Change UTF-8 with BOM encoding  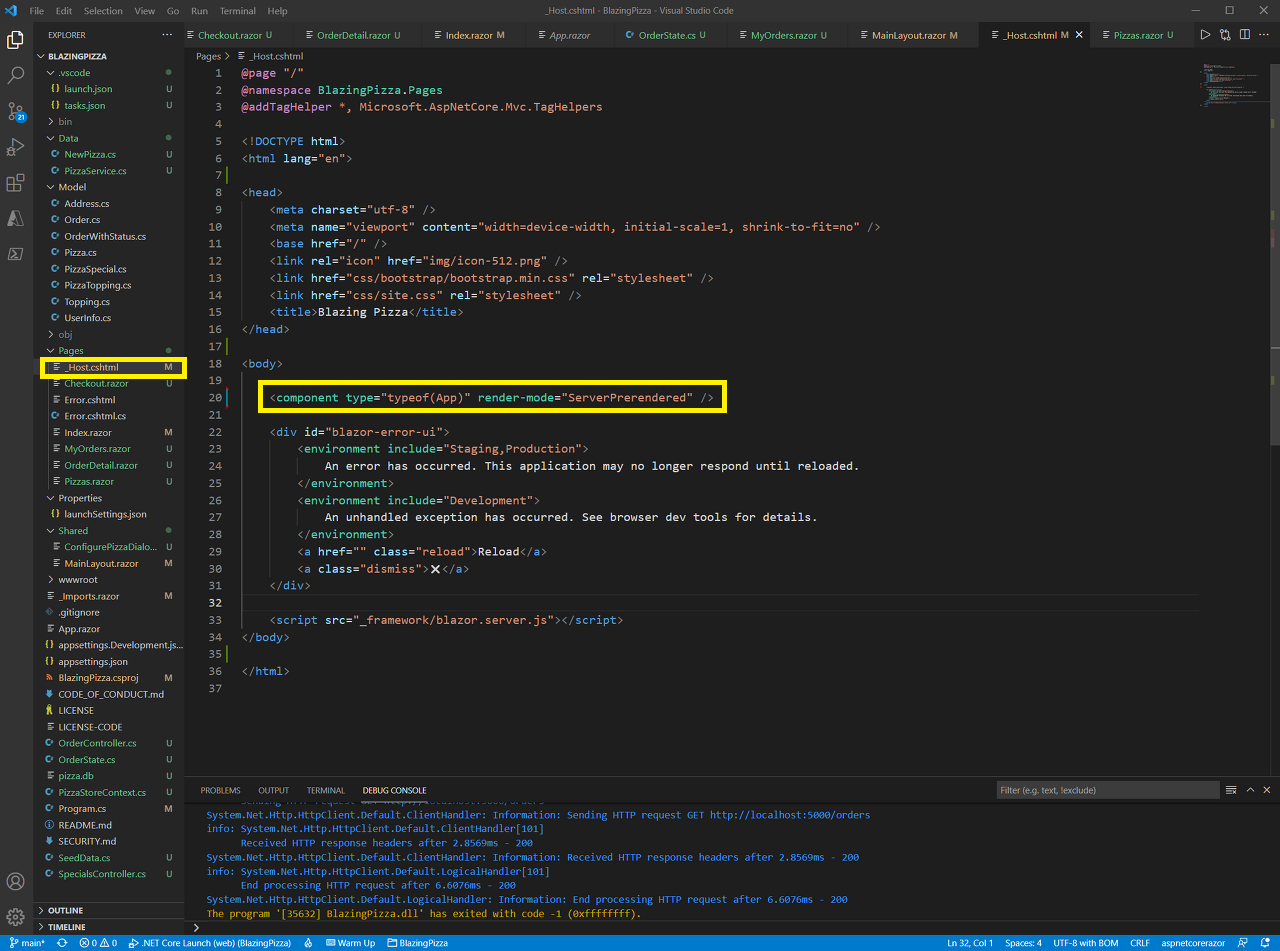pos(1086,943)
